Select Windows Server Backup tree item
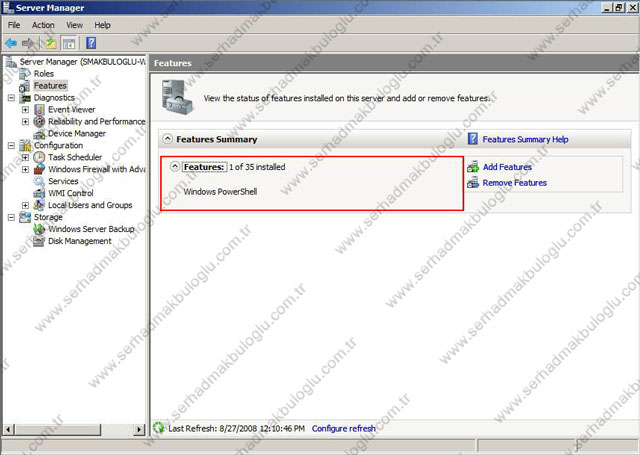640x455 pixels. point(91,229)
